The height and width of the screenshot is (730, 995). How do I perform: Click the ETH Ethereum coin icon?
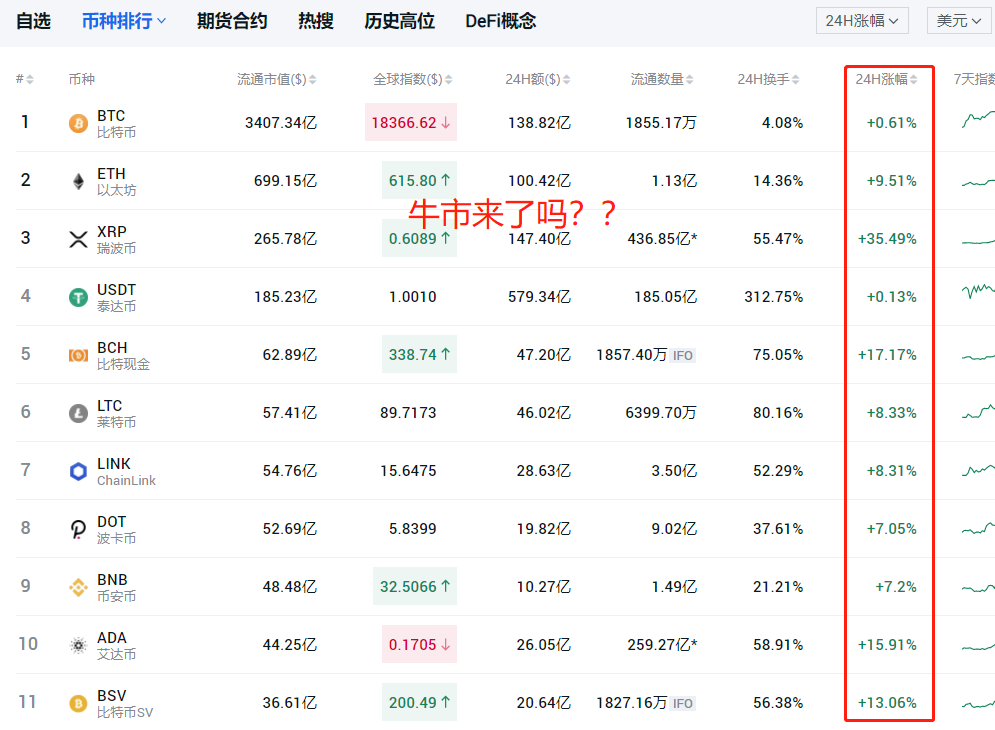77,181
